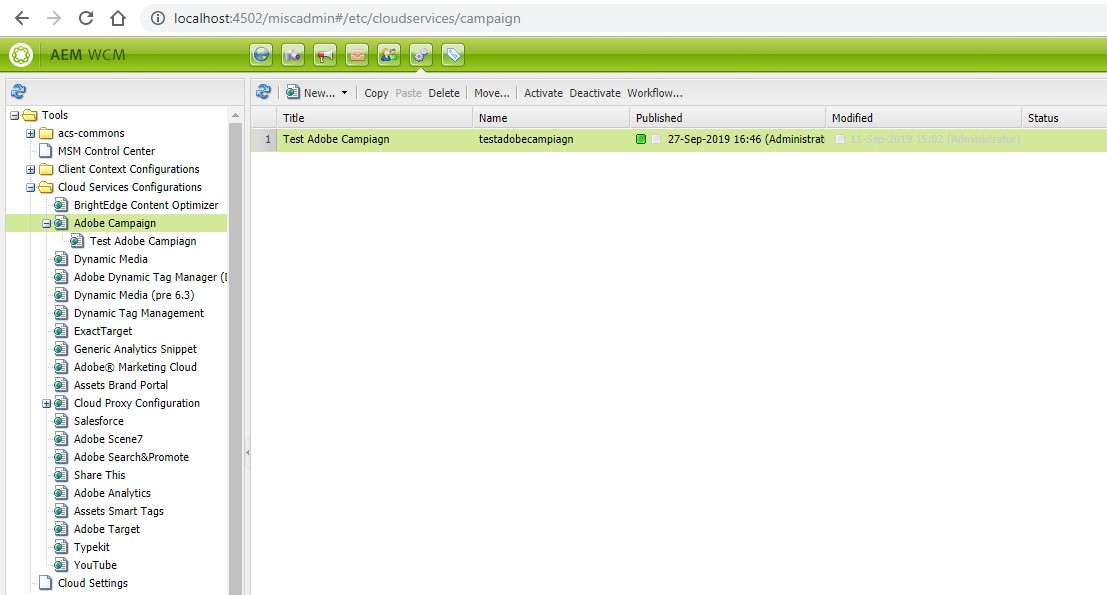Select Share This tree item
This screenshot has height=595, width=1107.
(100, 475)
